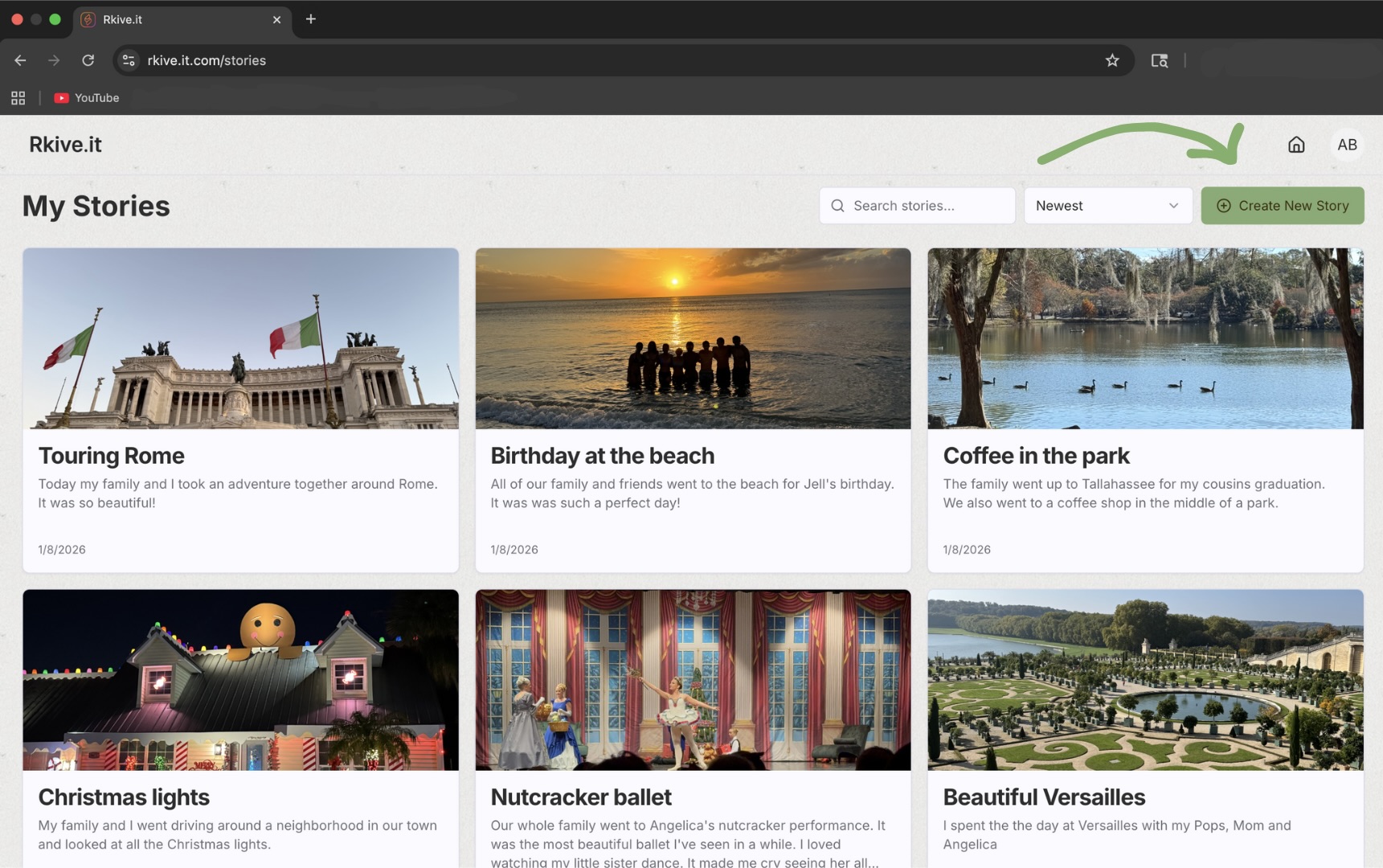Screen dimensions: 1383x868
Task: Click the Jell's birthday description text
Action: pos(692,493)
